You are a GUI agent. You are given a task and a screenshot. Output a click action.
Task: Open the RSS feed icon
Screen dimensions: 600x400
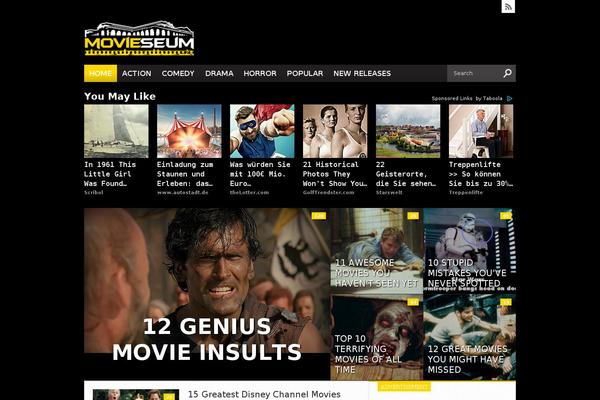[508, 6]
